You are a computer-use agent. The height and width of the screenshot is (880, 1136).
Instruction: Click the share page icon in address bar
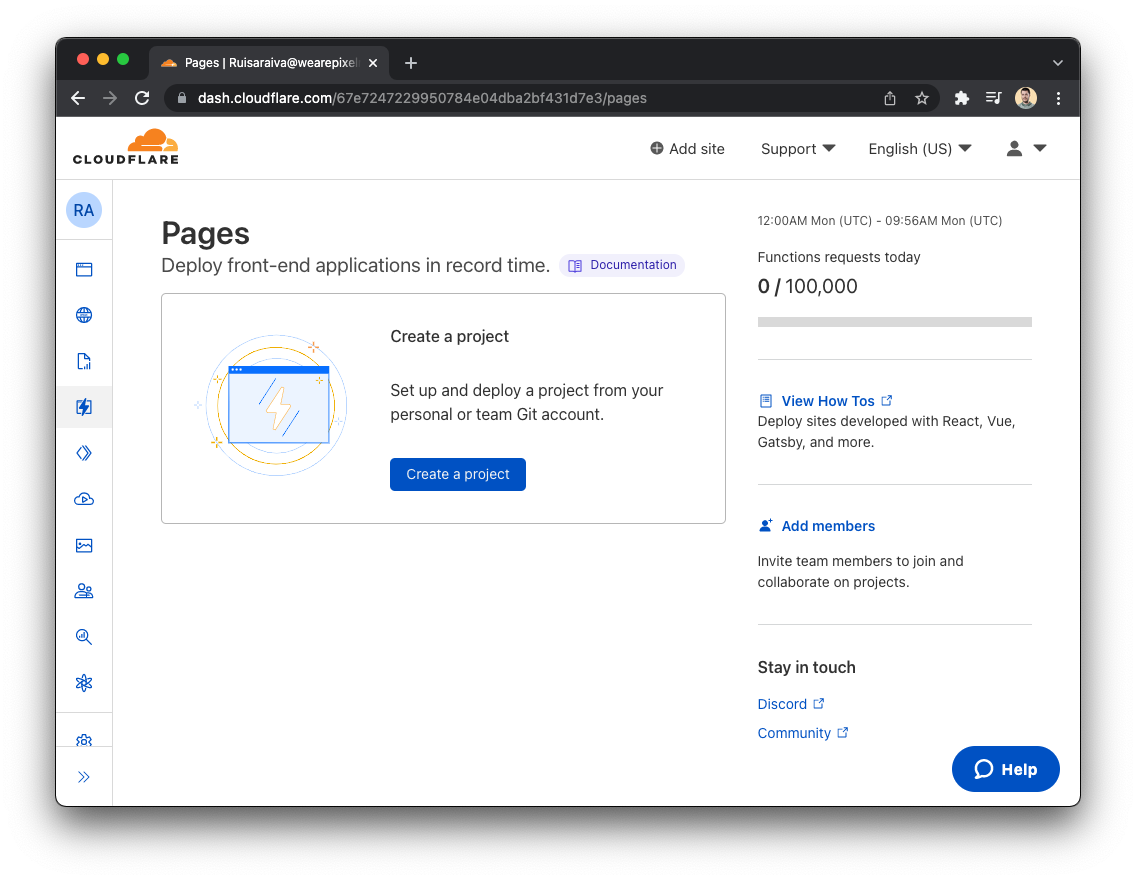coord(890,99)
